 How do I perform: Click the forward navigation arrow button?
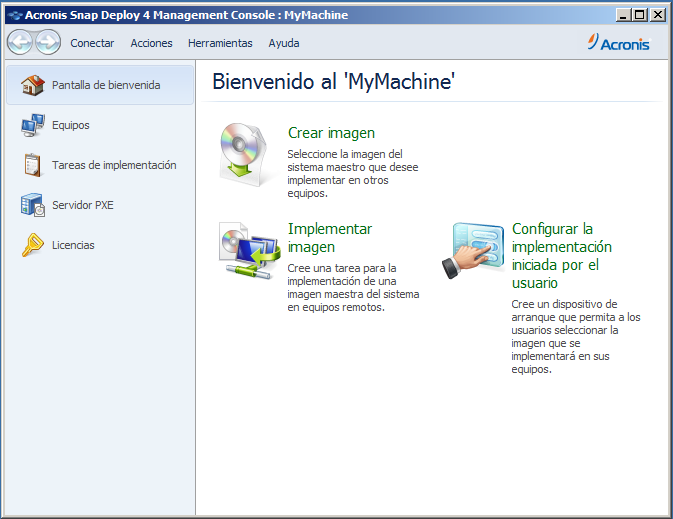coord(48,42)
